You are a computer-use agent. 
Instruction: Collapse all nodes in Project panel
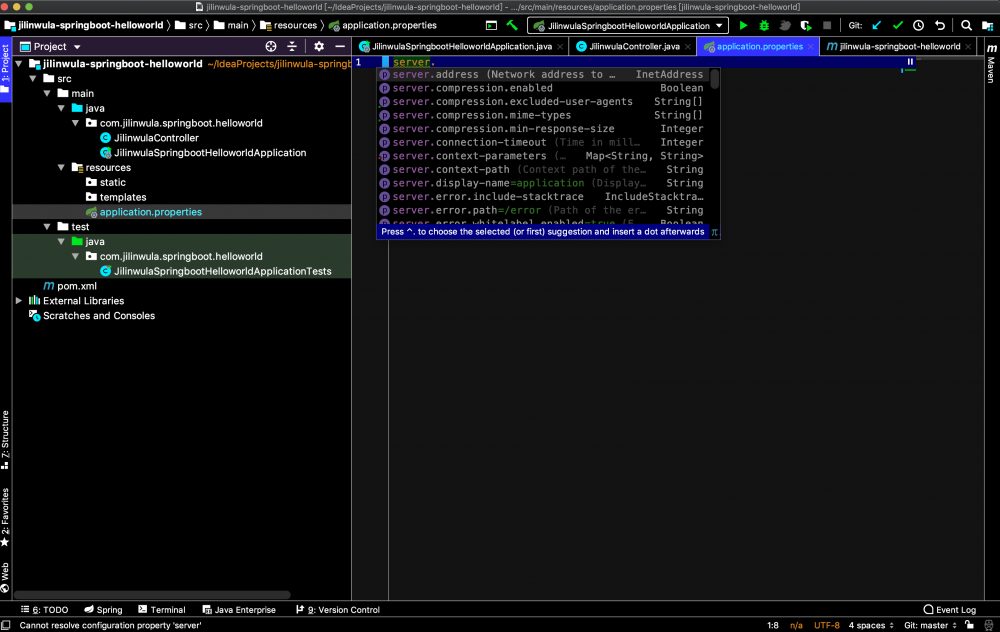pyautogui.click(x=292, y=46)
